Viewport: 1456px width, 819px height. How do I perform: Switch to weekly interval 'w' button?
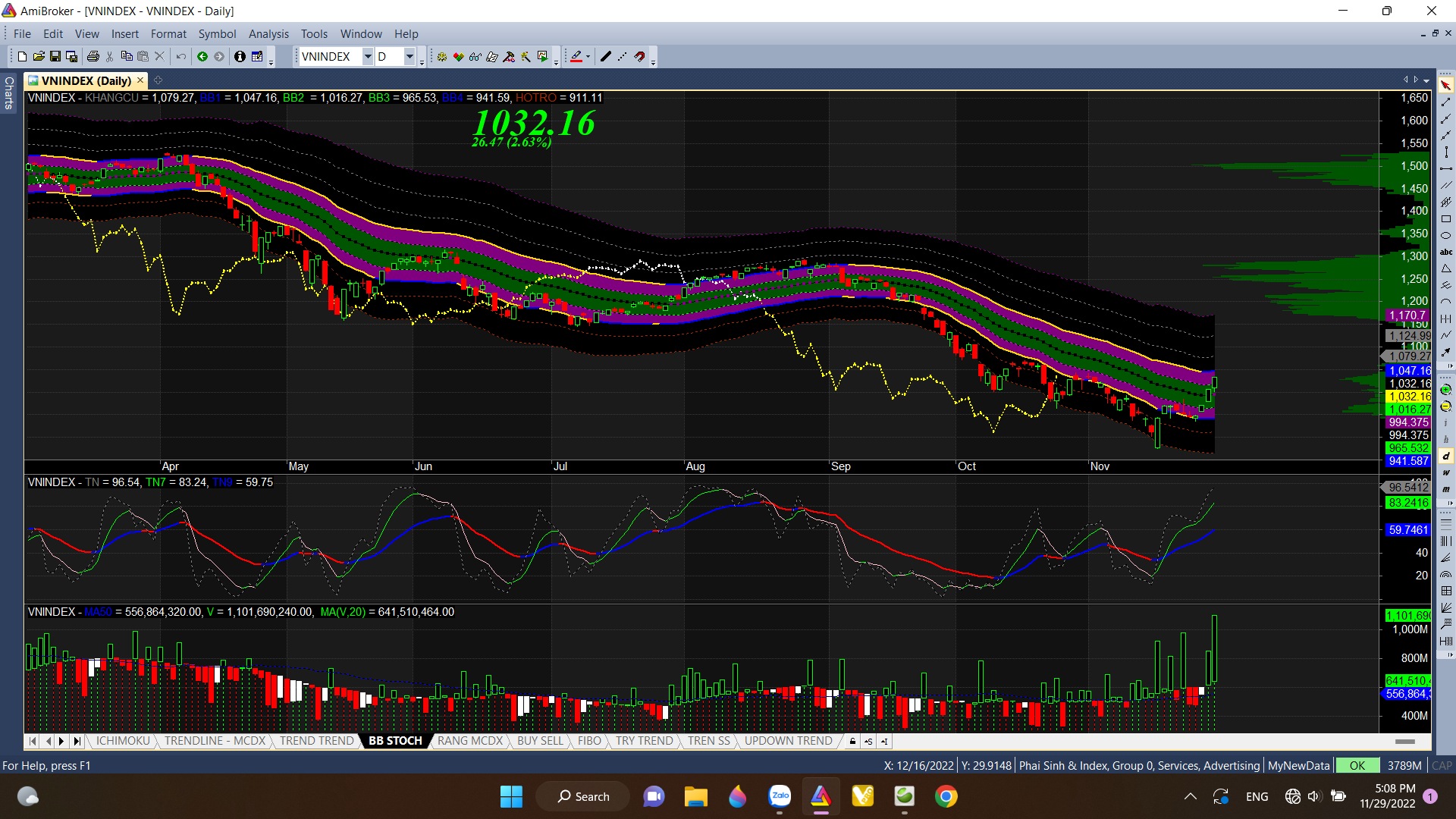pyautogui.click(x=1446, y=472)
